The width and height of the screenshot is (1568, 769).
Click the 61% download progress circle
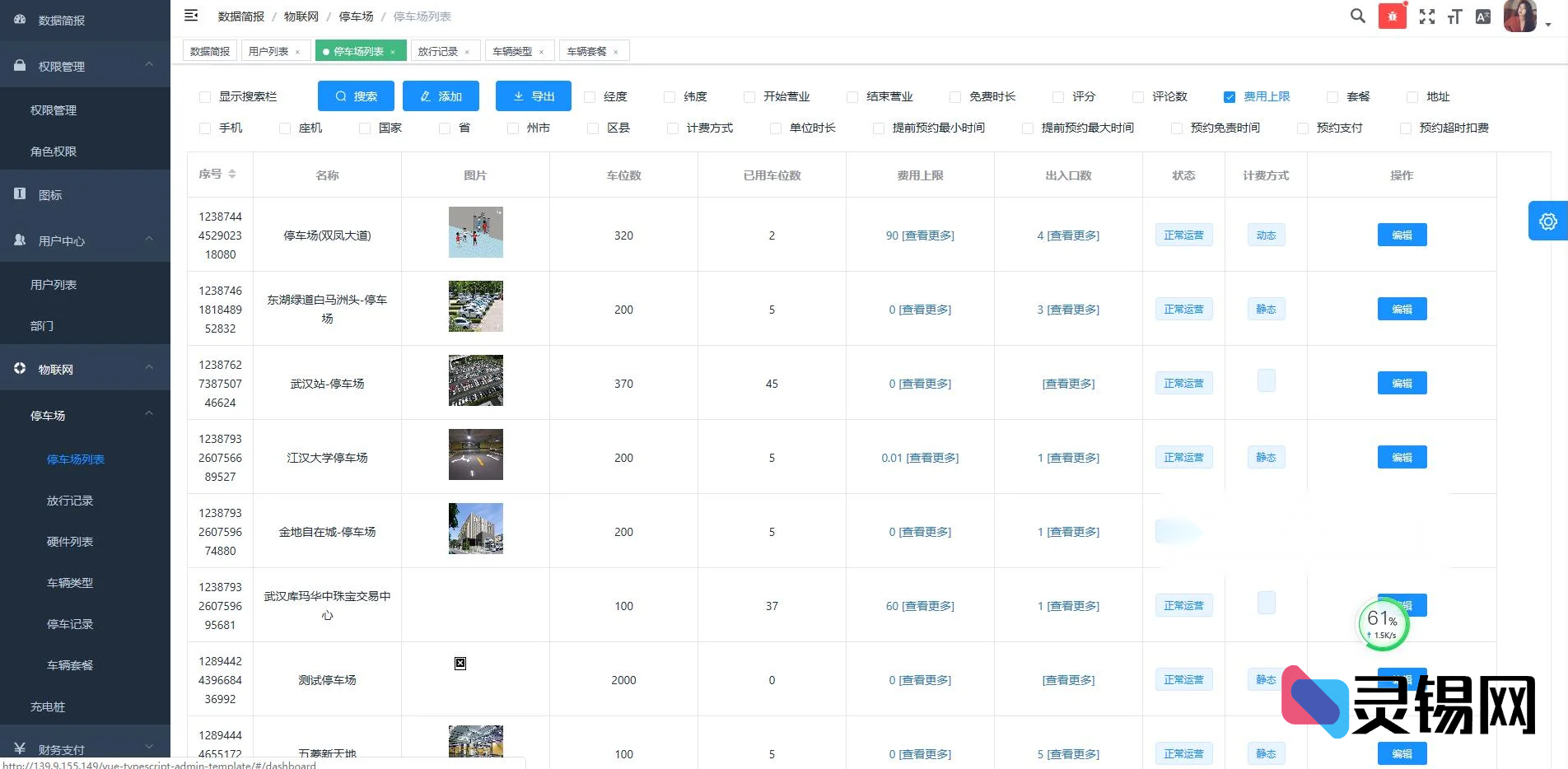[x=1382, y=623]
